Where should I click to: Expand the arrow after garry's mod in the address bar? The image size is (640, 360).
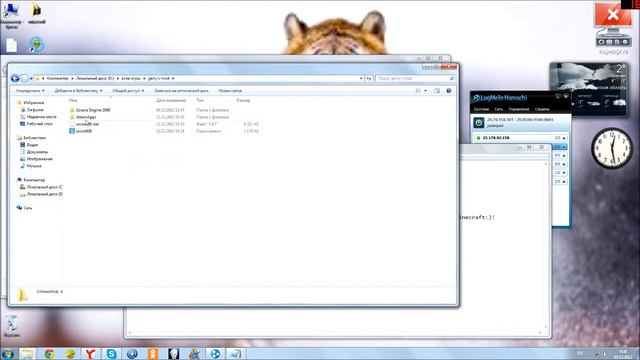tap(173, 78)
